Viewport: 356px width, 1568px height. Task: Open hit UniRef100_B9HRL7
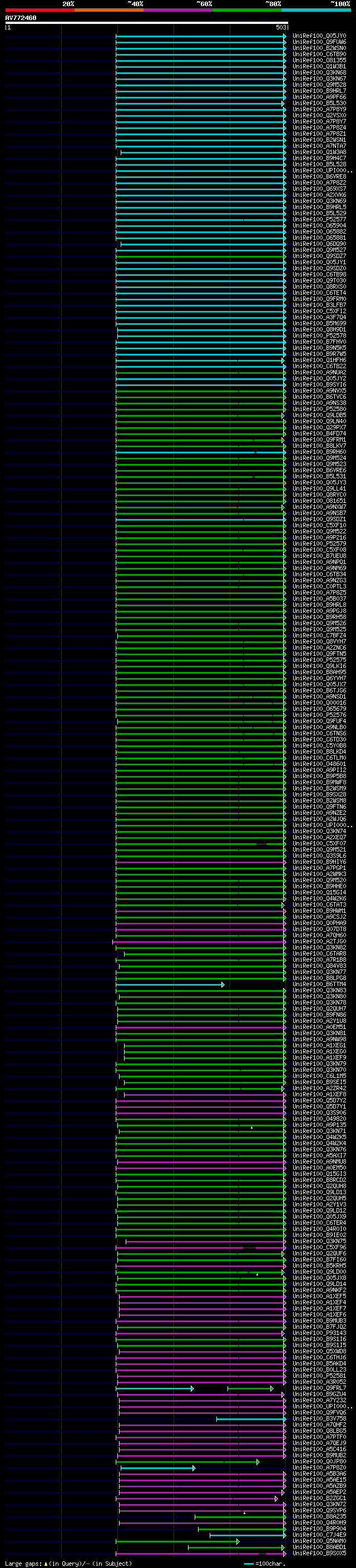319,91
